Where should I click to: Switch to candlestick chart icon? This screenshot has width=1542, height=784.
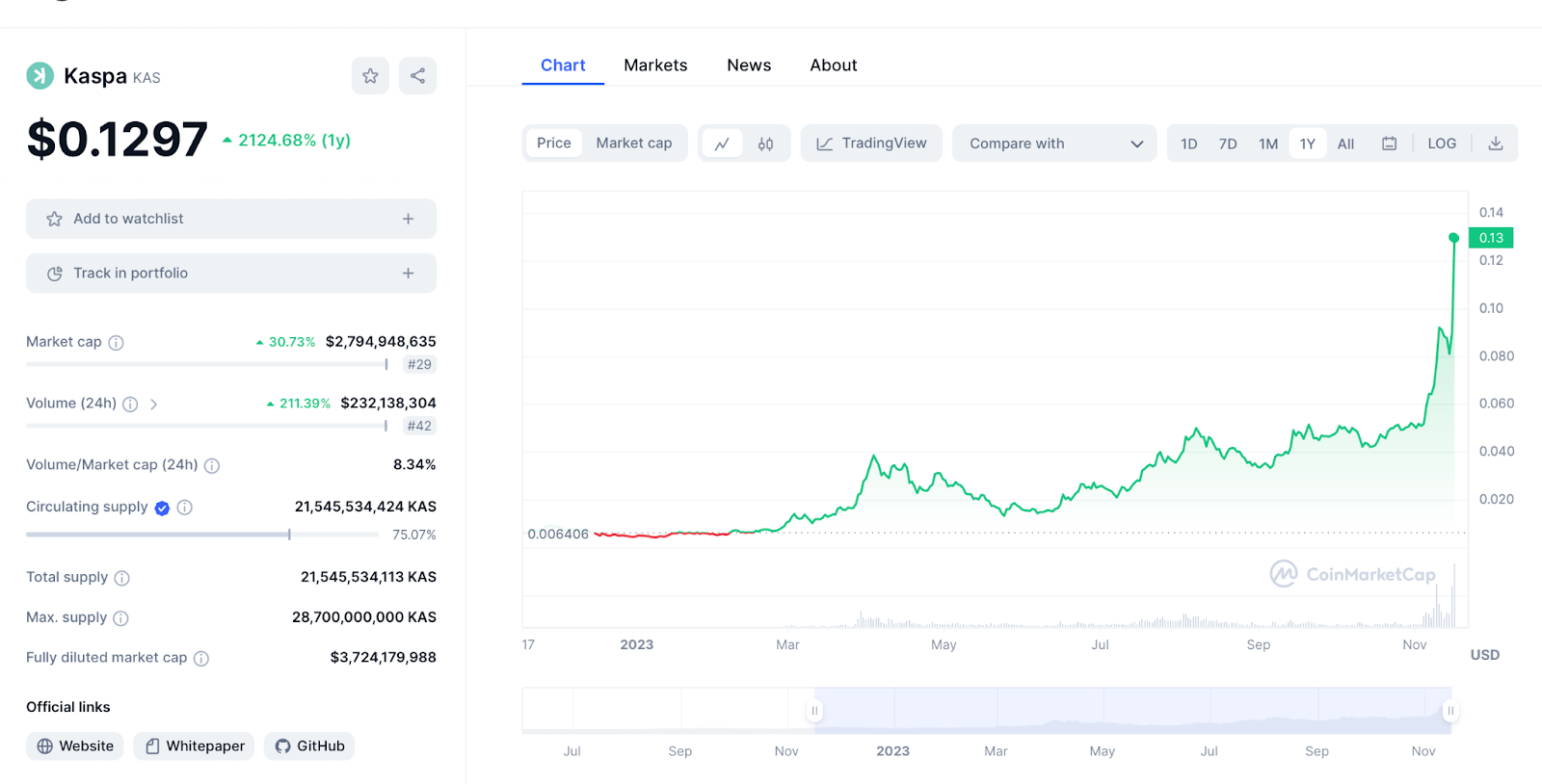(766, 144)
